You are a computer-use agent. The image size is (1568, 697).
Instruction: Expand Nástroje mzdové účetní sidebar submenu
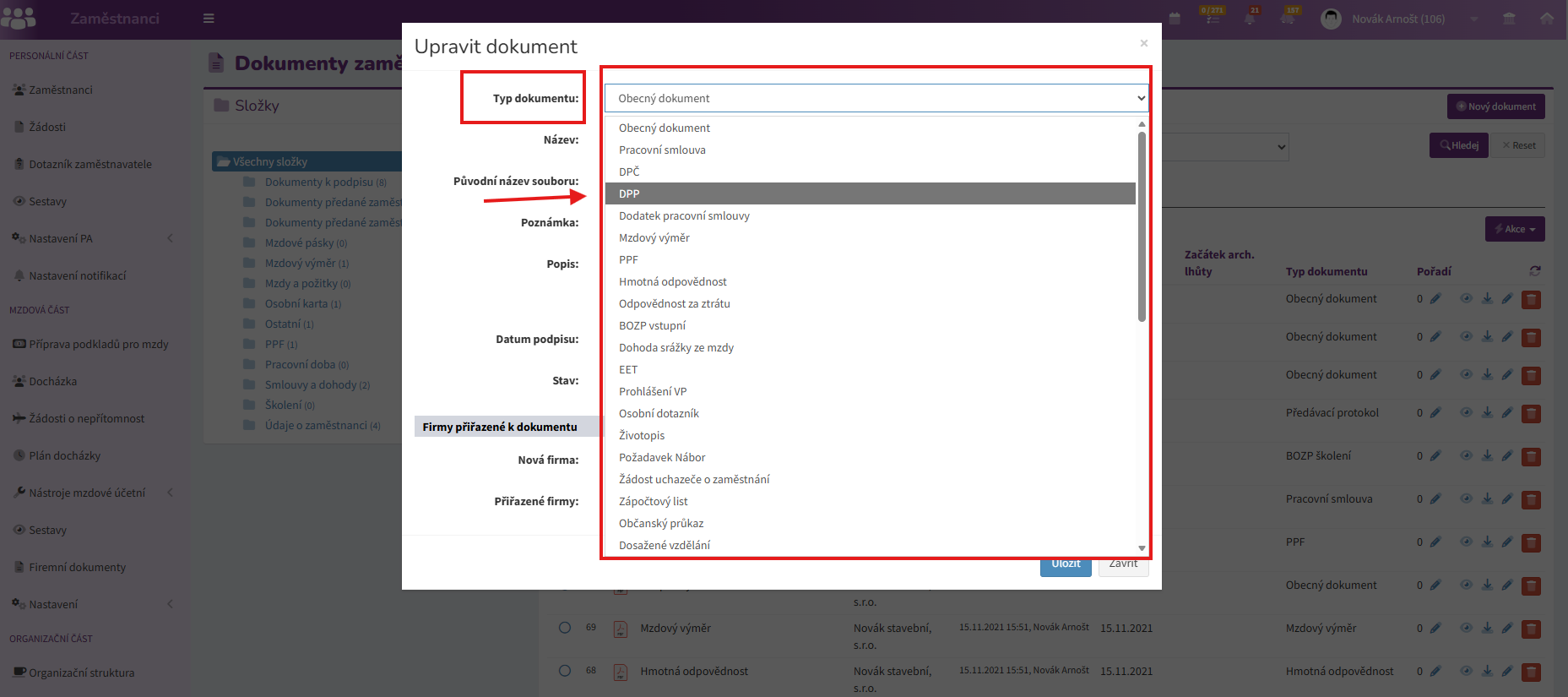(x=170, y=493)
